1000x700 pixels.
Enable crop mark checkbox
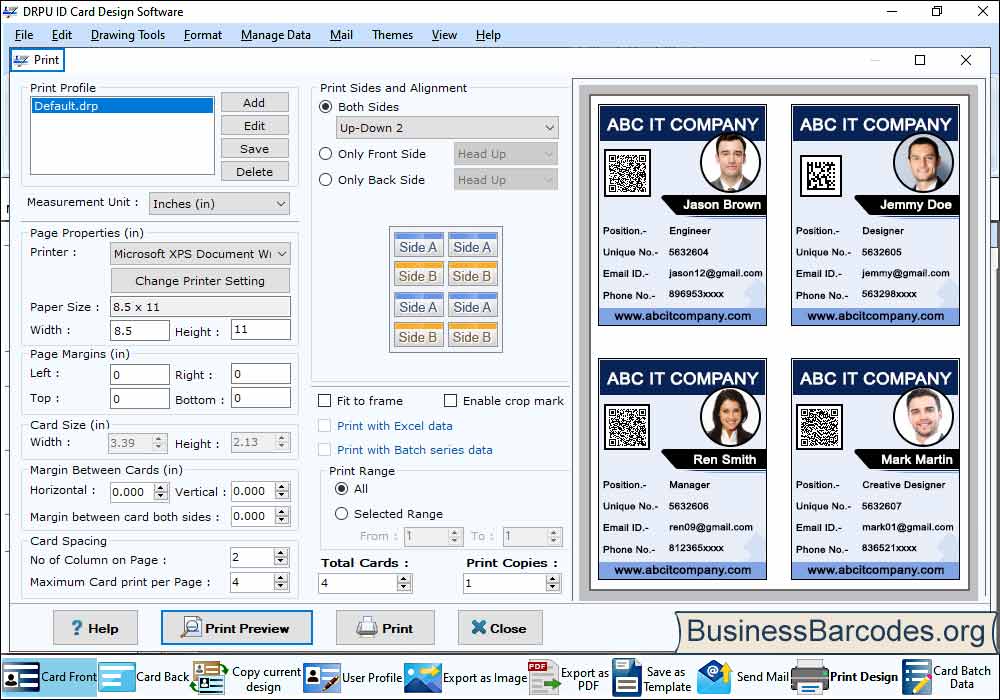[450, 400]
